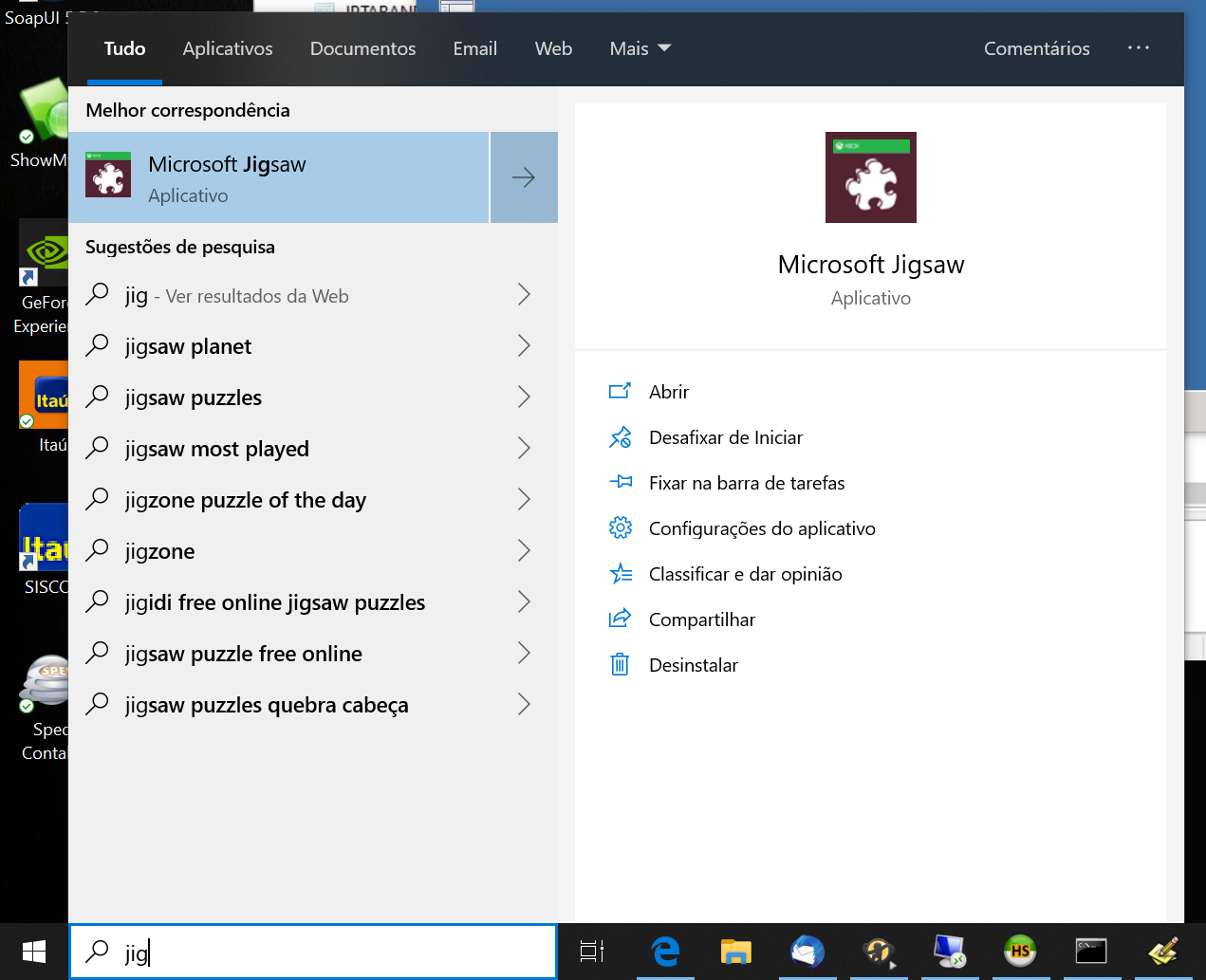Click the Configurações do aplicativo gear icon
Screen dimensions: 1206x980
click(x=620, y=527)
